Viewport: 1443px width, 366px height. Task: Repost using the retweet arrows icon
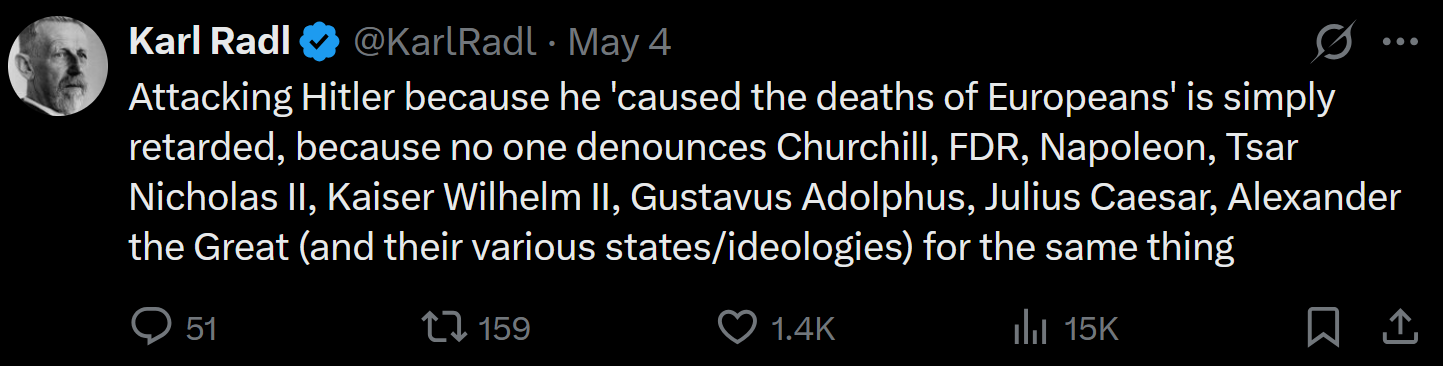point(444,327)
